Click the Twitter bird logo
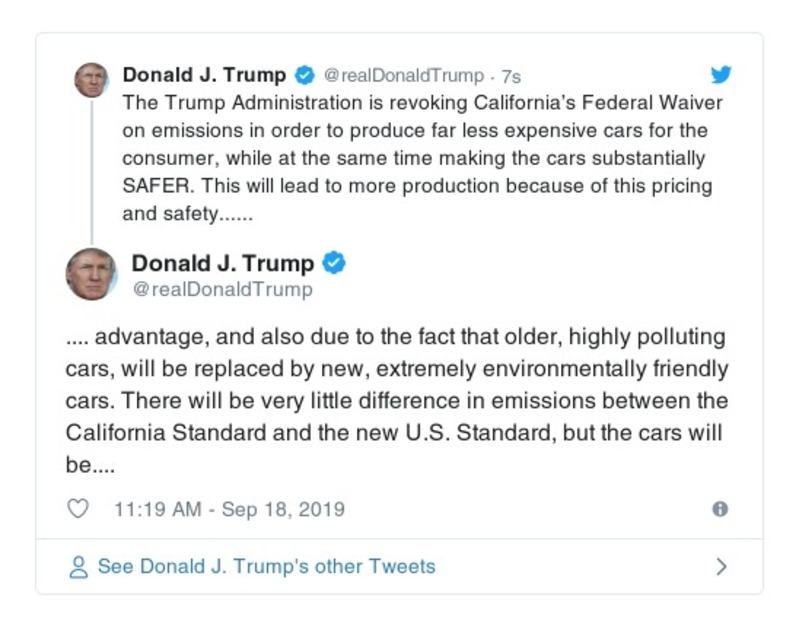Viewport: 799px width, 630px height. point(720,75)
